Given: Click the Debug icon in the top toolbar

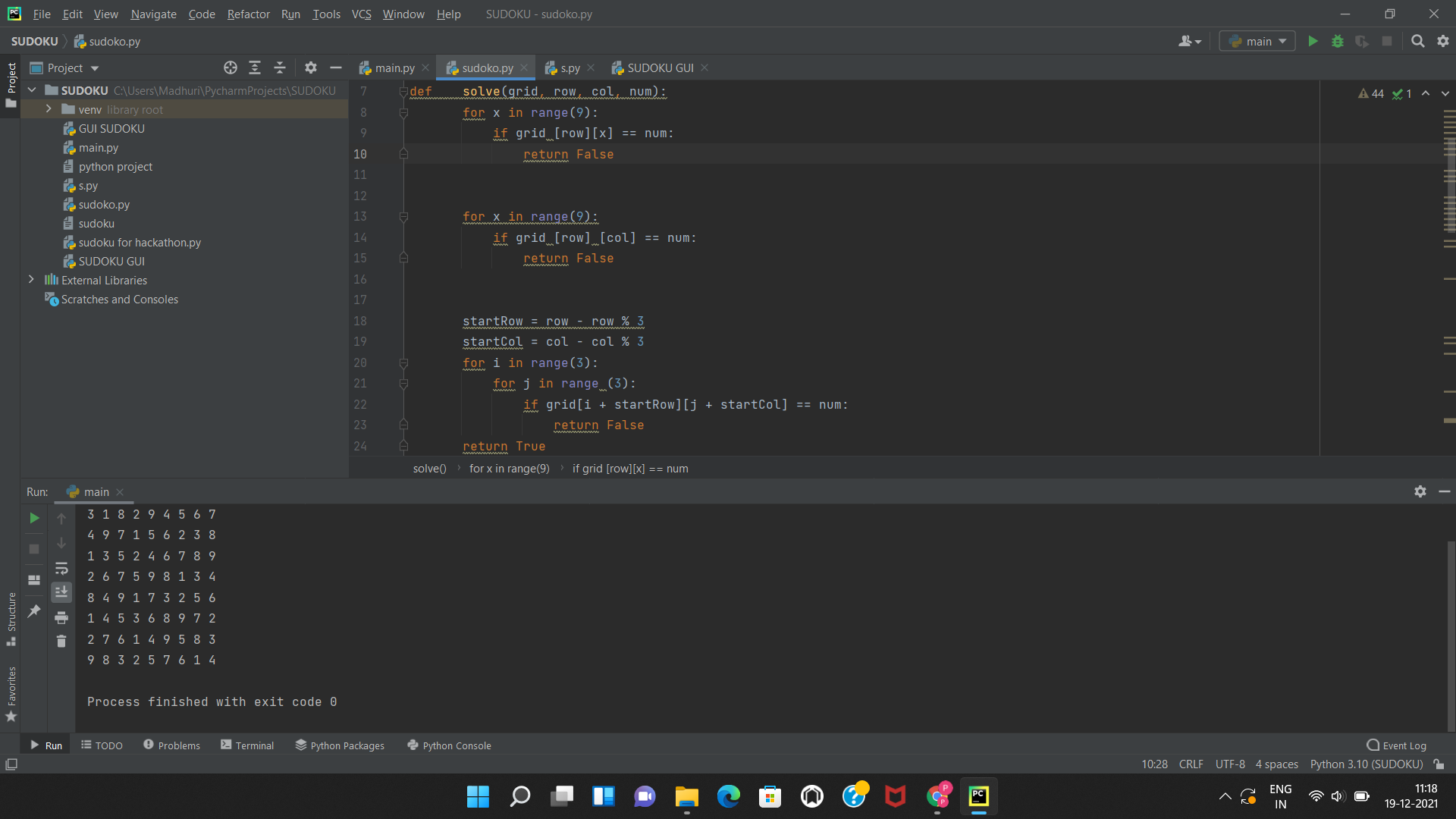Looking at the screenshot, I should [x=1337, y=41].
